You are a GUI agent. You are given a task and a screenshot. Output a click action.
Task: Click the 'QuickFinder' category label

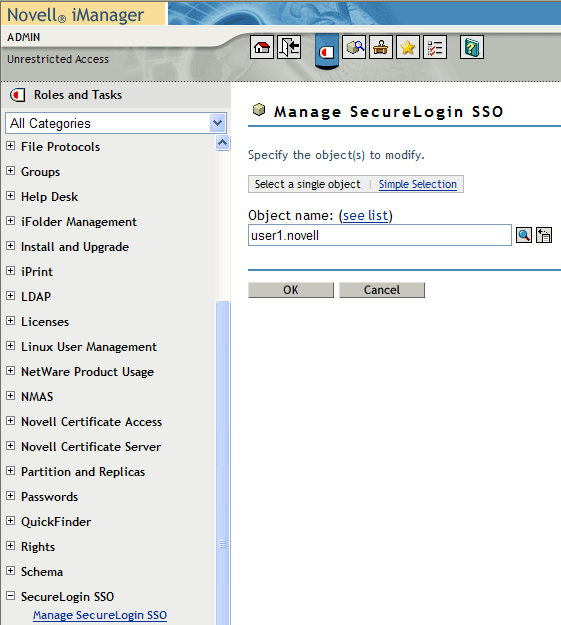56,522
